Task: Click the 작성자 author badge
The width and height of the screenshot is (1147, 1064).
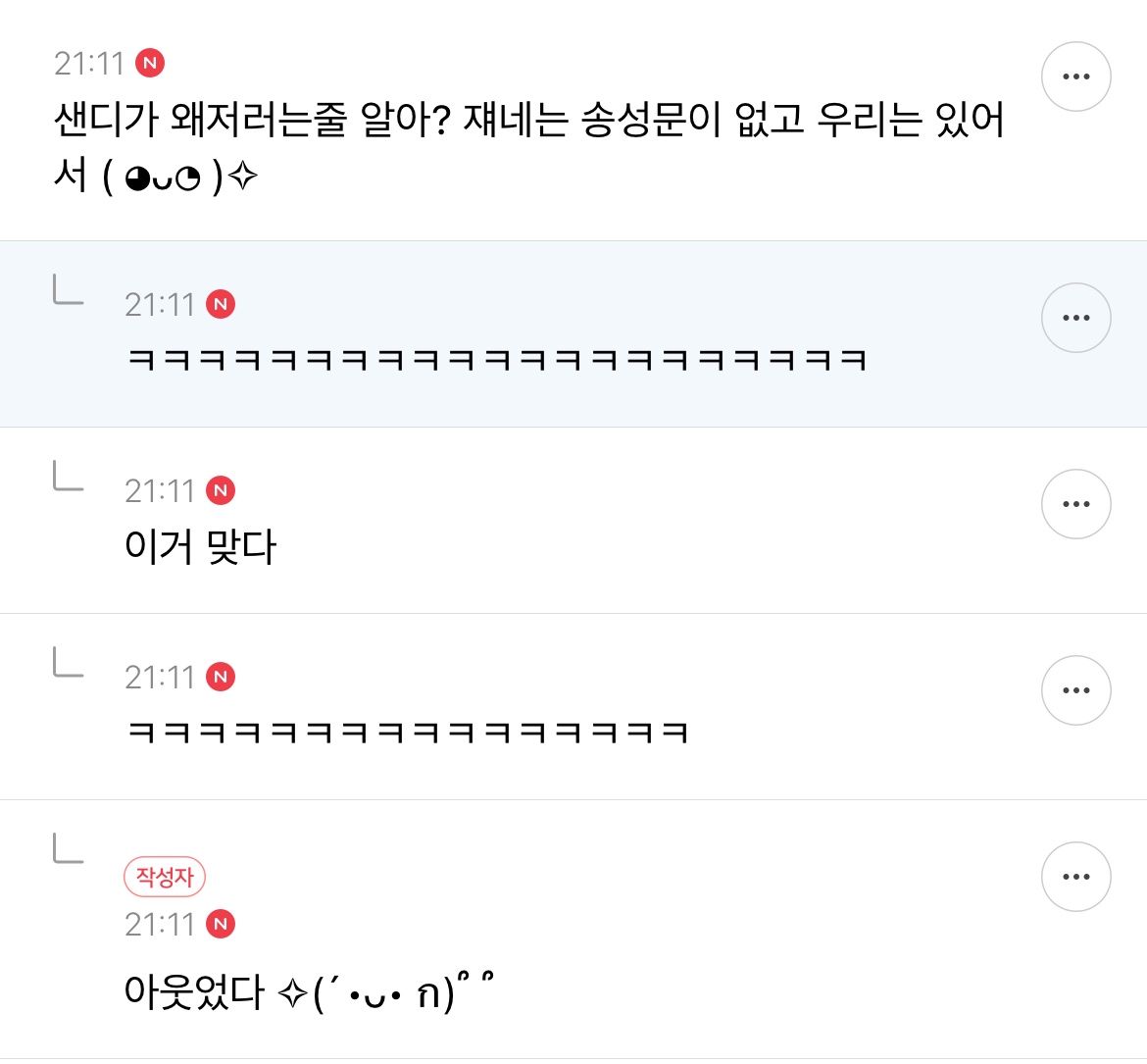Action: click(165, 877)
